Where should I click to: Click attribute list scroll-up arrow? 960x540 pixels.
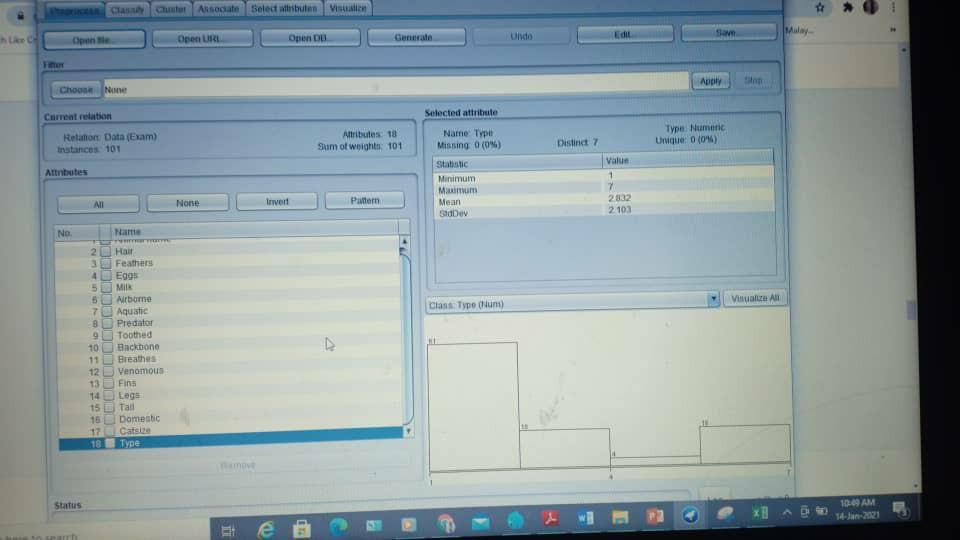tap(404, 242)
